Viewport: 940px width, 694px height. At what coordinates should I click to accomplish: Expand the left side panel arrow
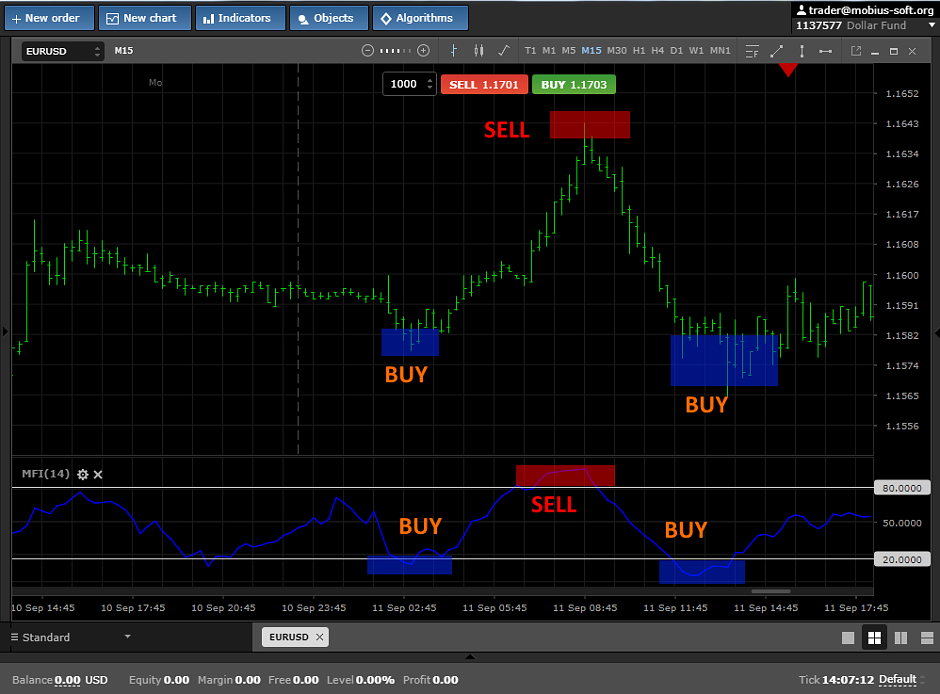point(5,331)
